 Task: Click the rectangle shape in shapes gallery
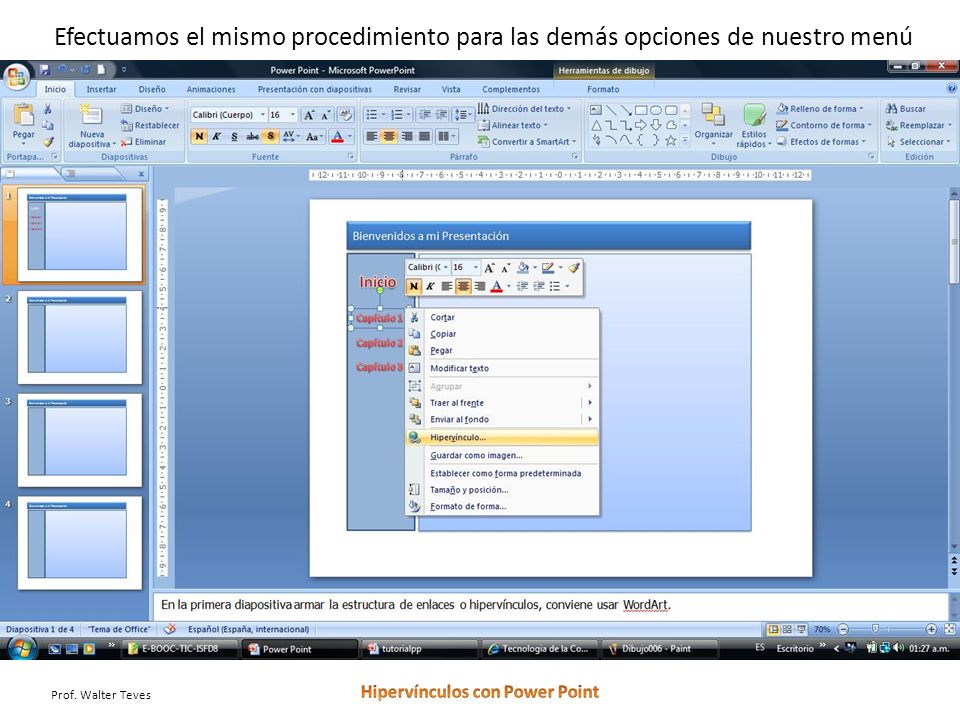click(641, 110)
